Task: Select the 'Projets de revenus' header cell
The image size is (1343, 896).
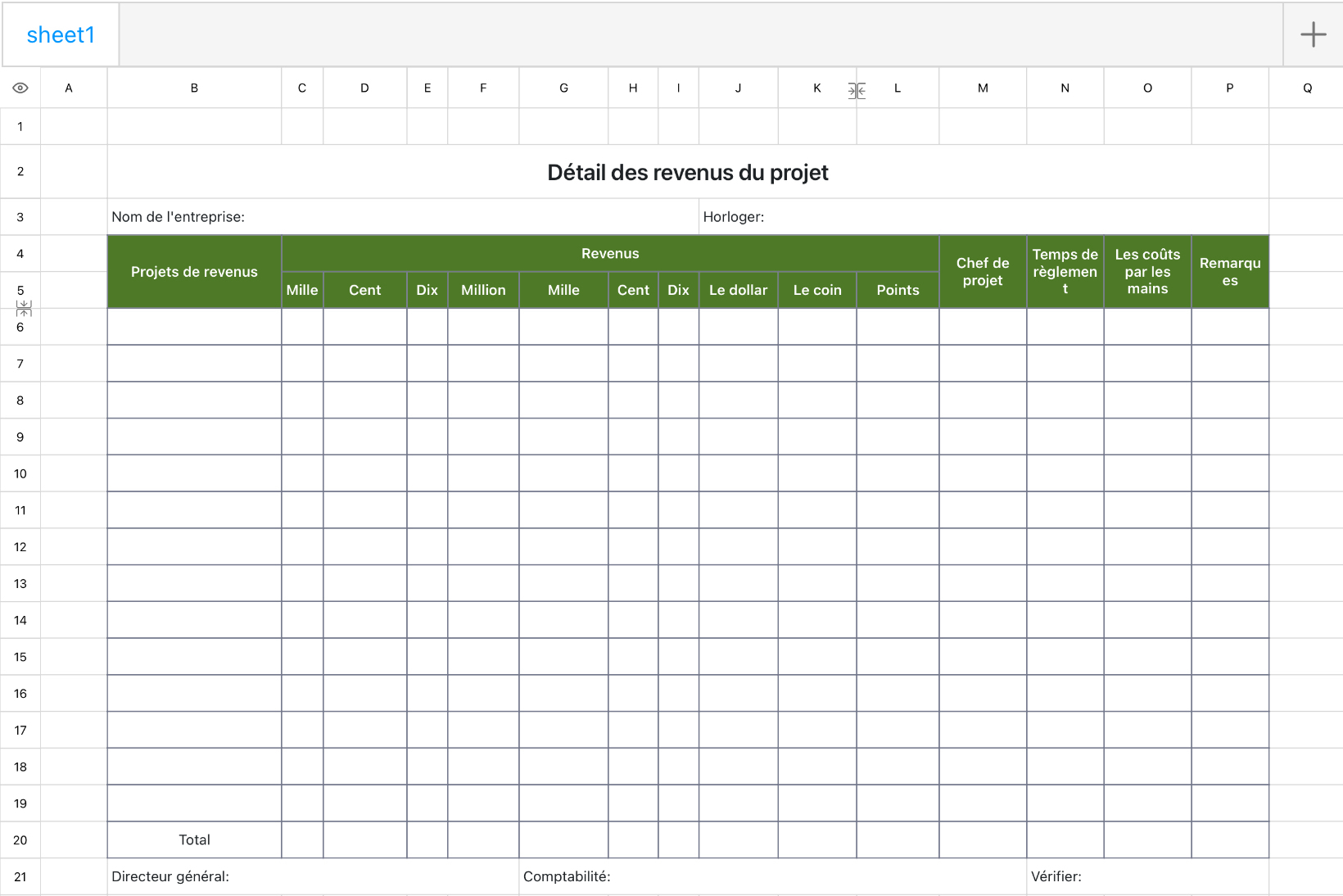Action: tap(194, 272)
